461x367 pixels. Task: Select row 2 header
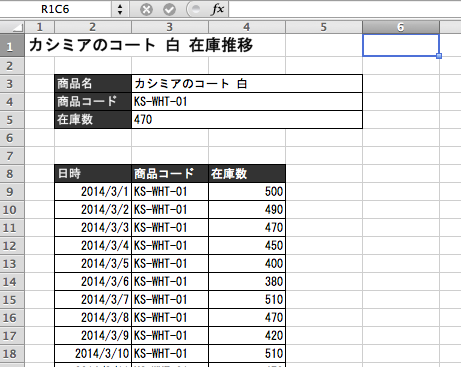coord(12,66)
